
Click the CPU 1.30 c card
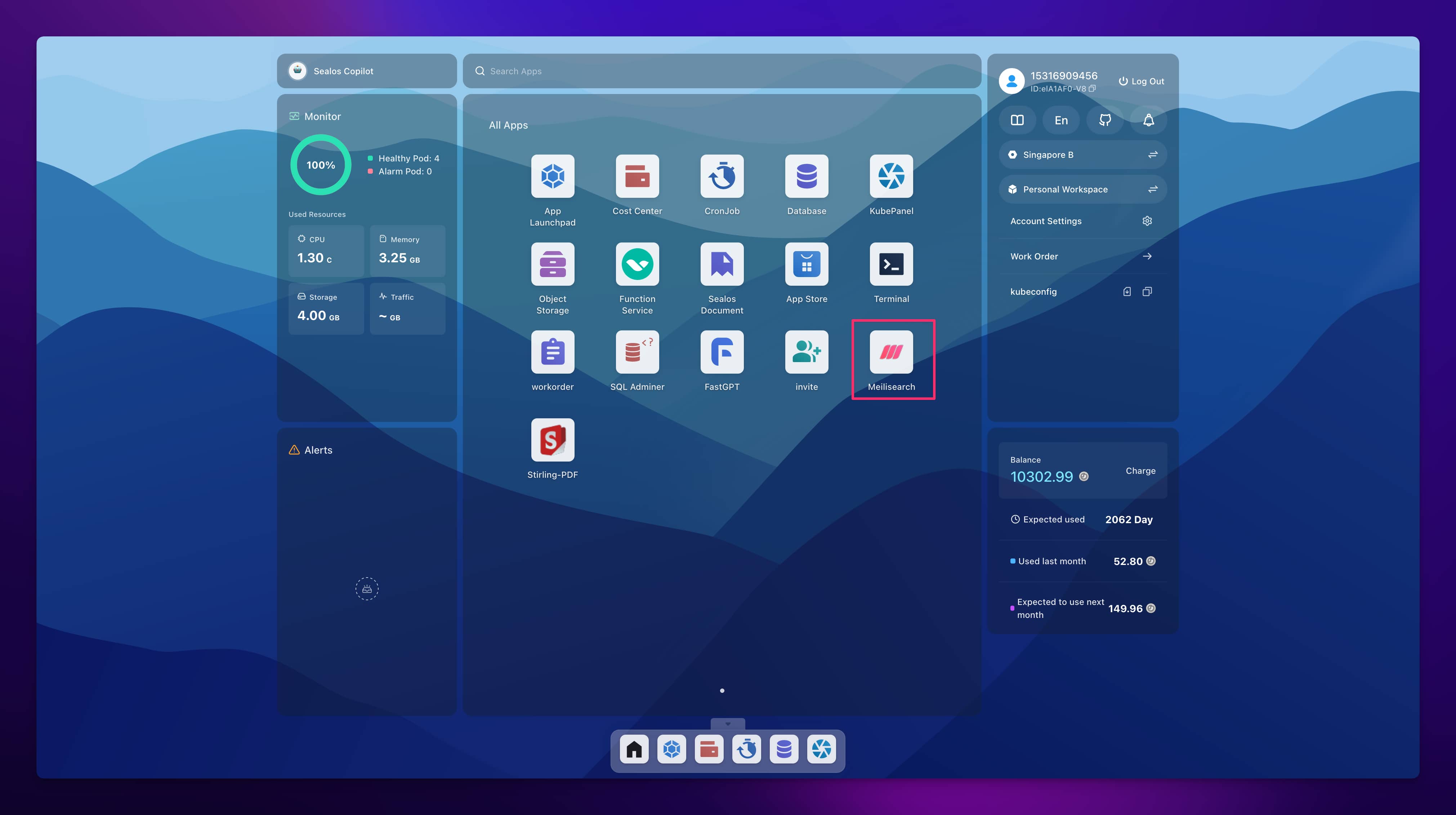point(326,251)
